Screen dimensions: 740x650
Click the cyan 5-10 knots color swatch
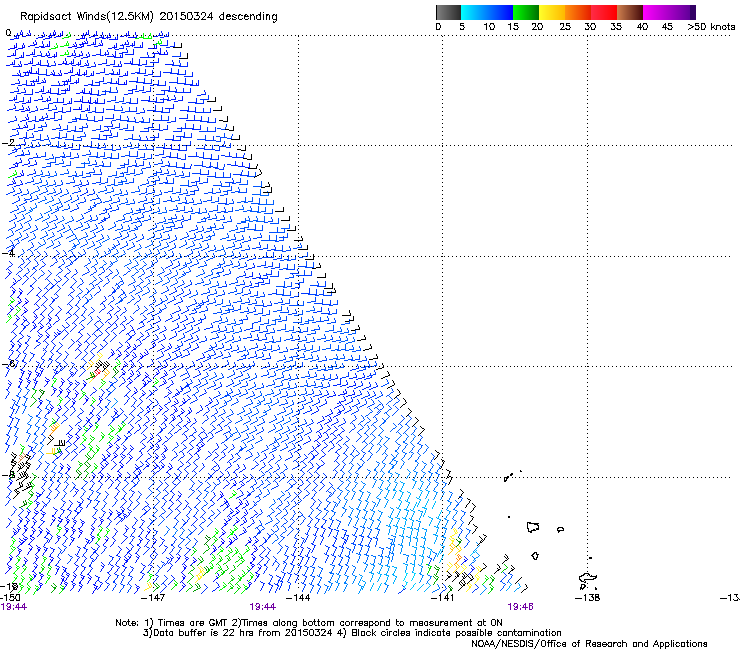point(473,12)
